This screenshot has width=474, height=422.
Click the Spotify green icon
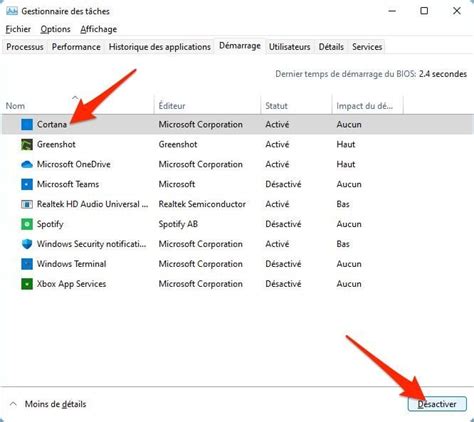pyautogui.click(x=27, y=224)
